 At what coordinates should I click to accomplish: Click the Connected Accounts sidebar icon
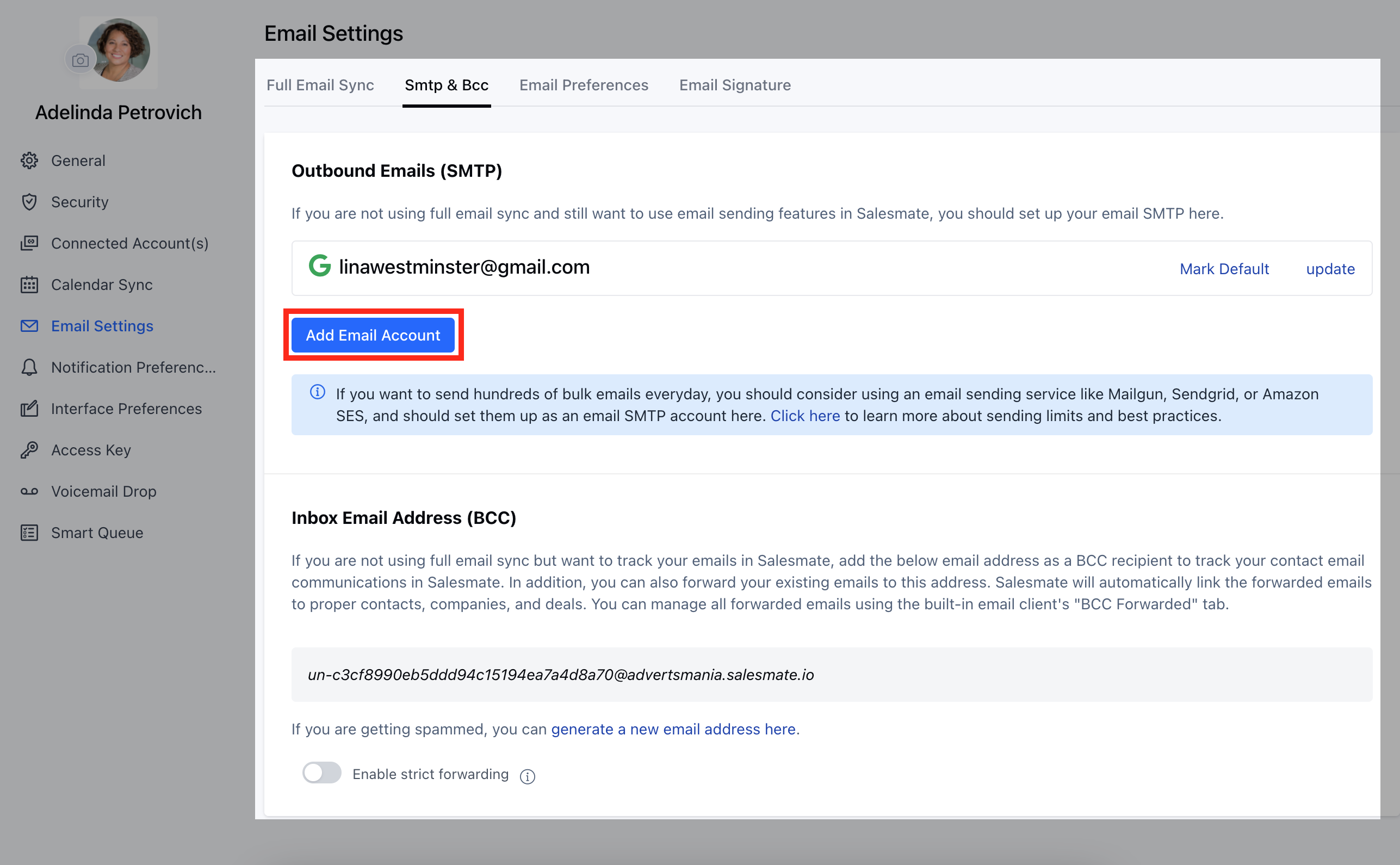coord(29,243)
